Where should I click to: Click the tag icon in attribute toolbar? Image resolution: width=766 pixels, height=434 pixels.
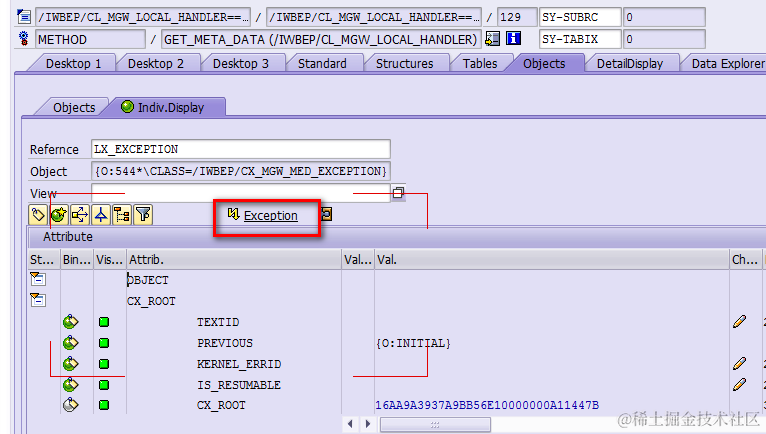(x=39, y=215)
